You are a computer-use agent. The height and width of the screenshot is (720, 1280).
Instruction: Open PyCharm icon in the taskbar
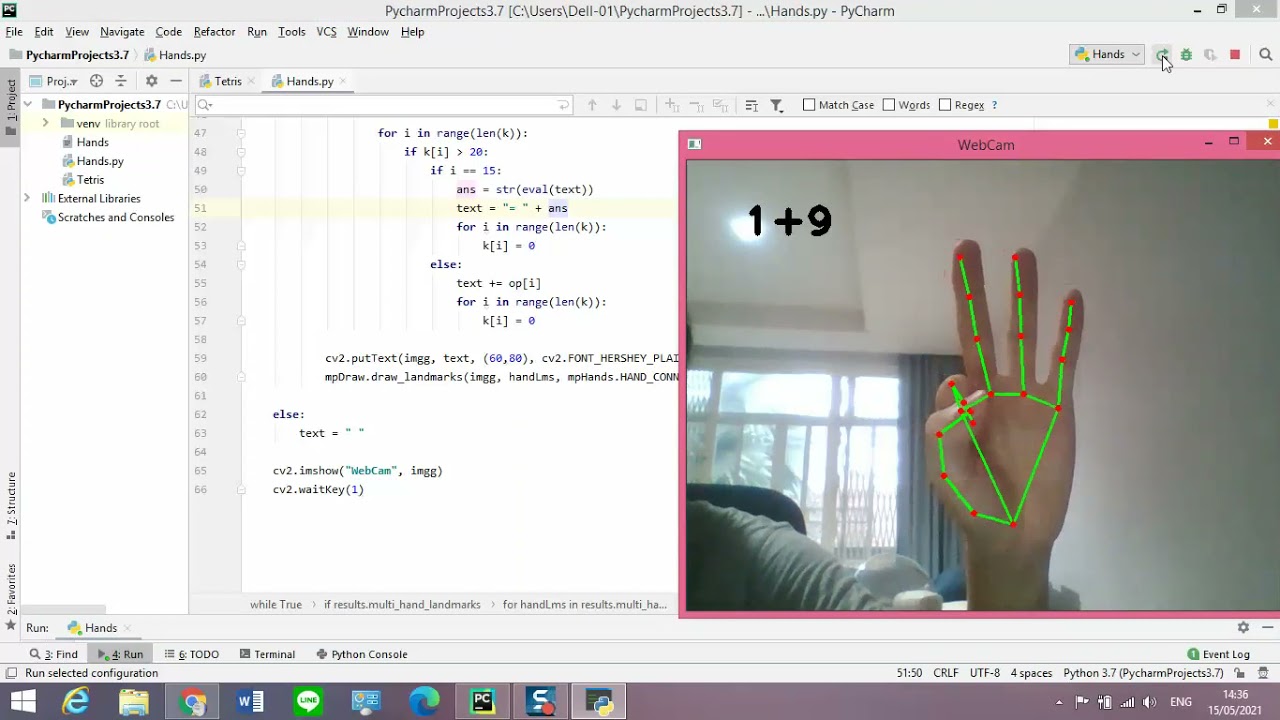coord(483,702)
